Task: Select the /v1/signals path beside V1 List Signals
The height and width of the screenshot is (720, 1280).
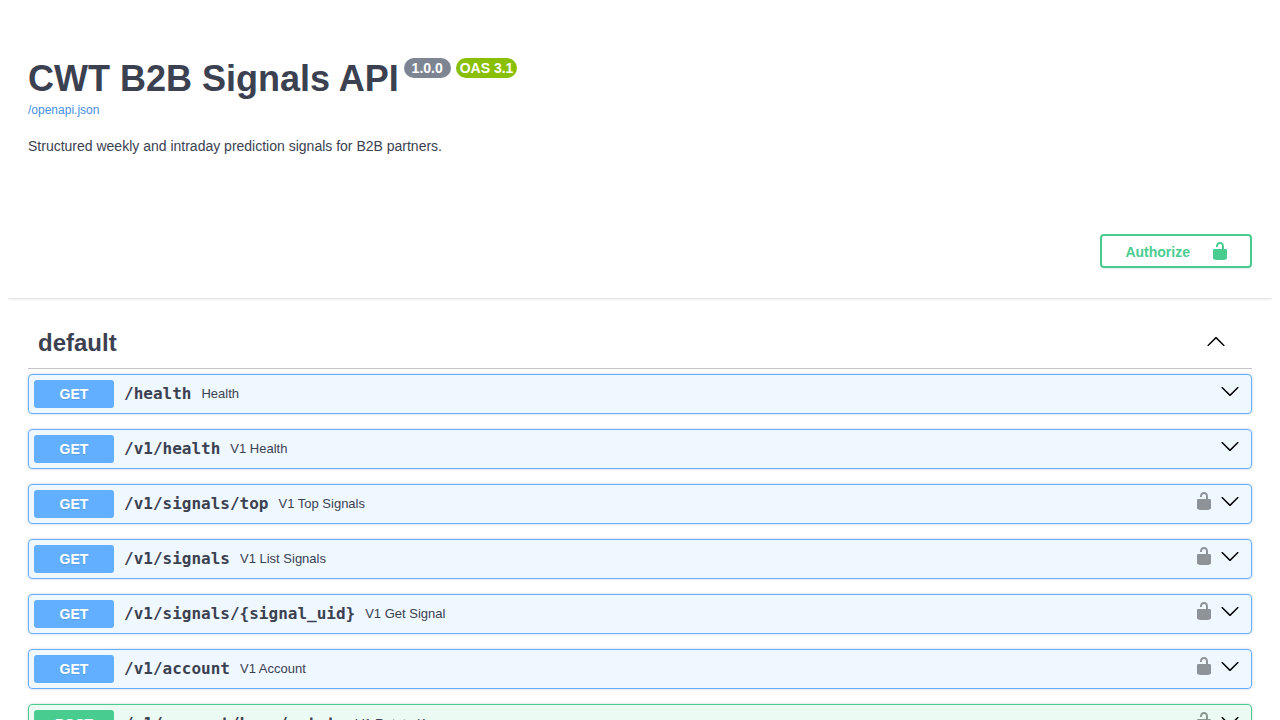Action: pos(177,559)
